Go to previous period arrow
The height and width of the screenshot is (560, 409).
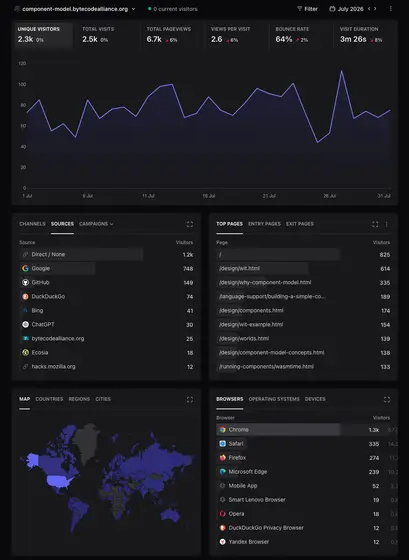tap(369, 9)
